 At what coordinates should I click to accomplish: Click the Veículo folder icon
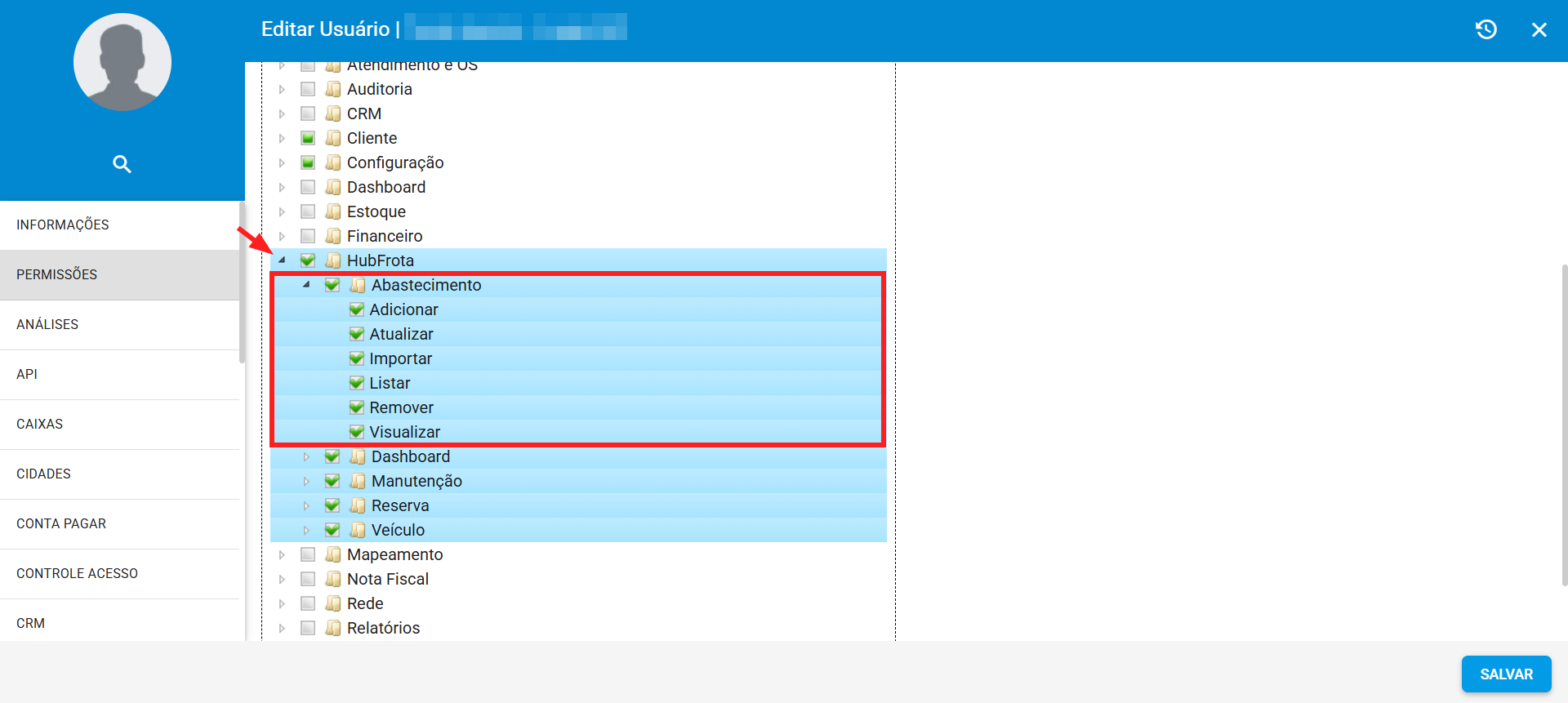tap(358, 530)
